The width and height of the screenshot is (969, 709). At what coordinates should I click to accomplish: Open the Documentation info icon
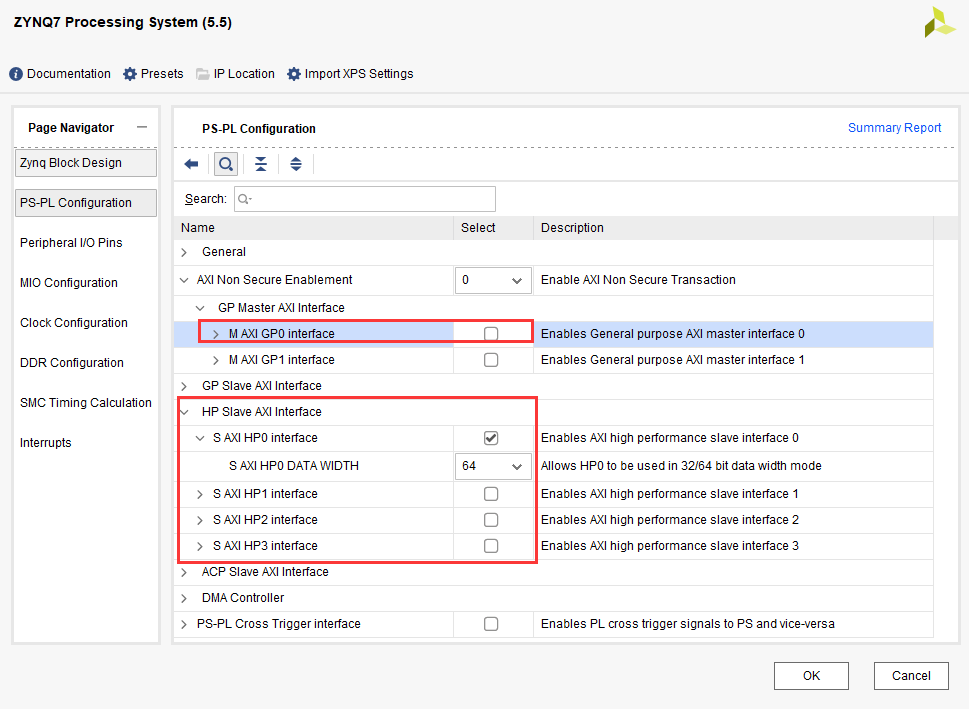16,74
